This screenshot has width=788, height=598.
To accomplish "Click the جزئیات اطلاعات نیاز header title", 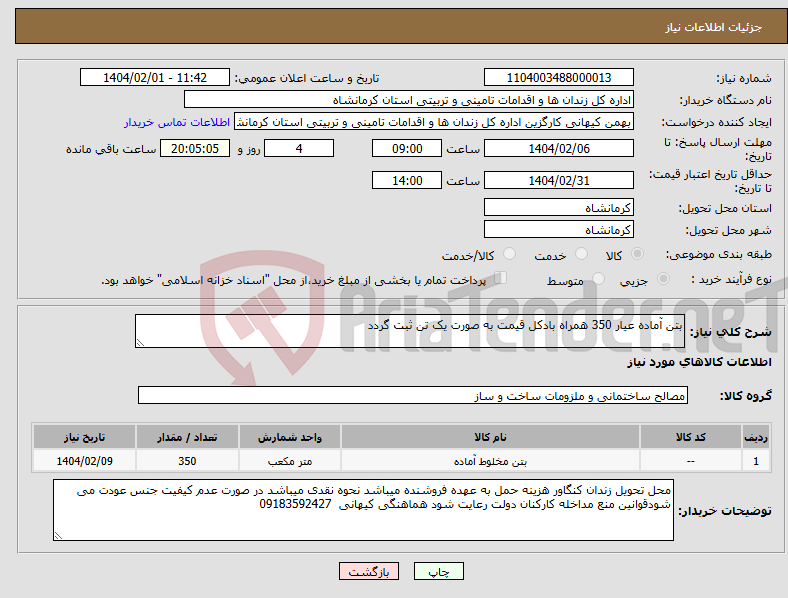I will click(714, 27).
